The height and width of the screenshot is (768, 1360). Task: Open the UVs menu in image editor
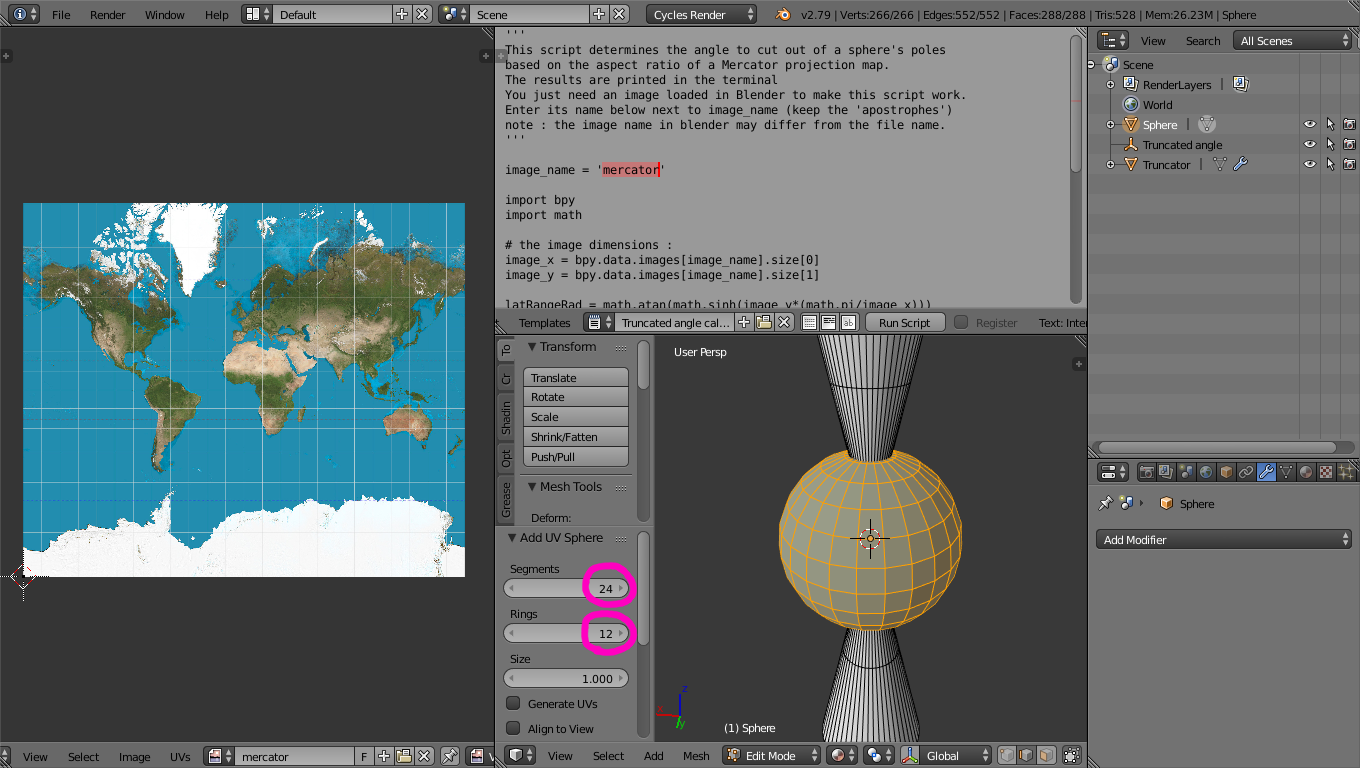click(180, 757)
